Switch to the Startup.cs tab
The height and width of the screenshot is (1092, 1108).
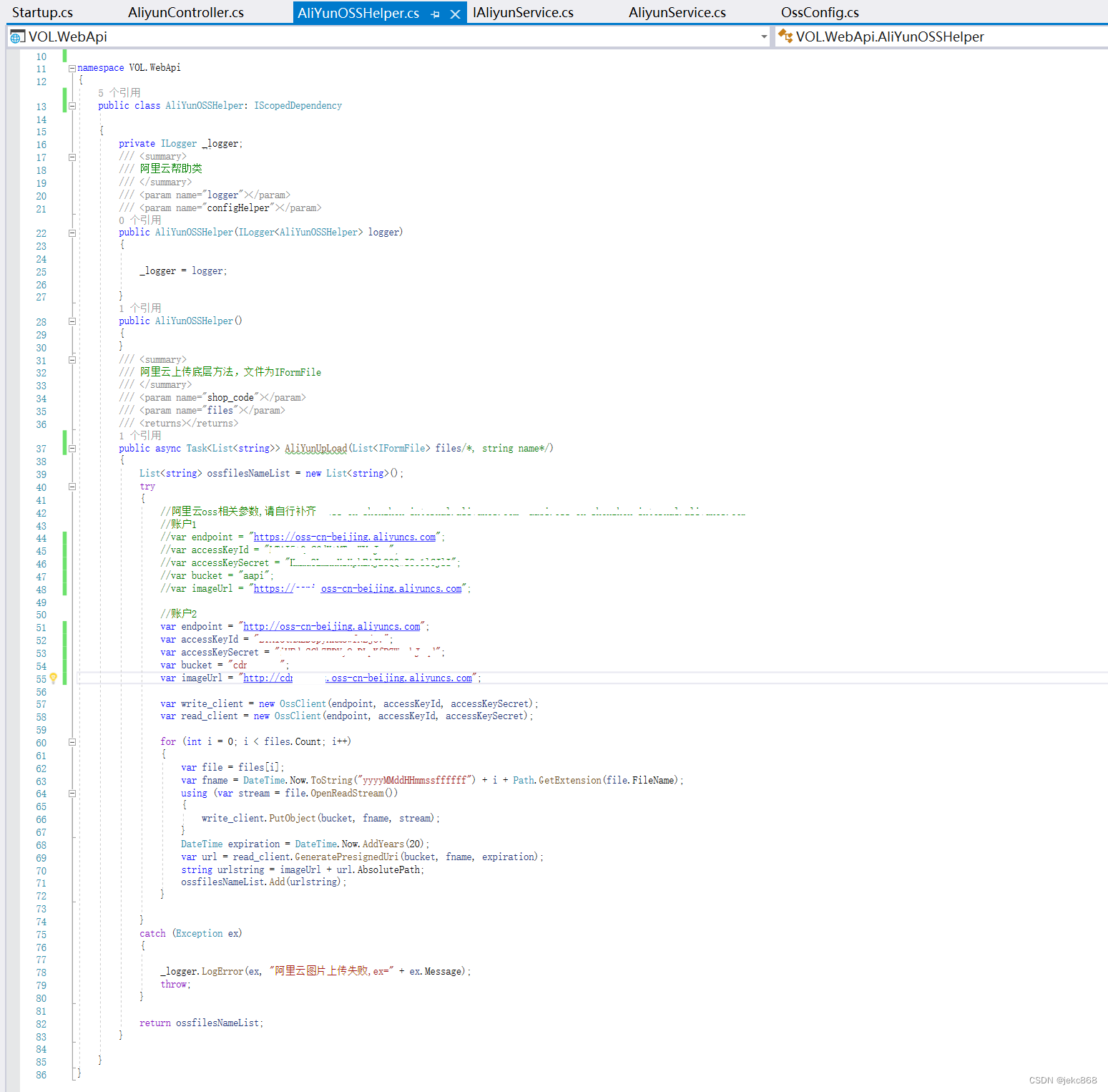[42, 12]
